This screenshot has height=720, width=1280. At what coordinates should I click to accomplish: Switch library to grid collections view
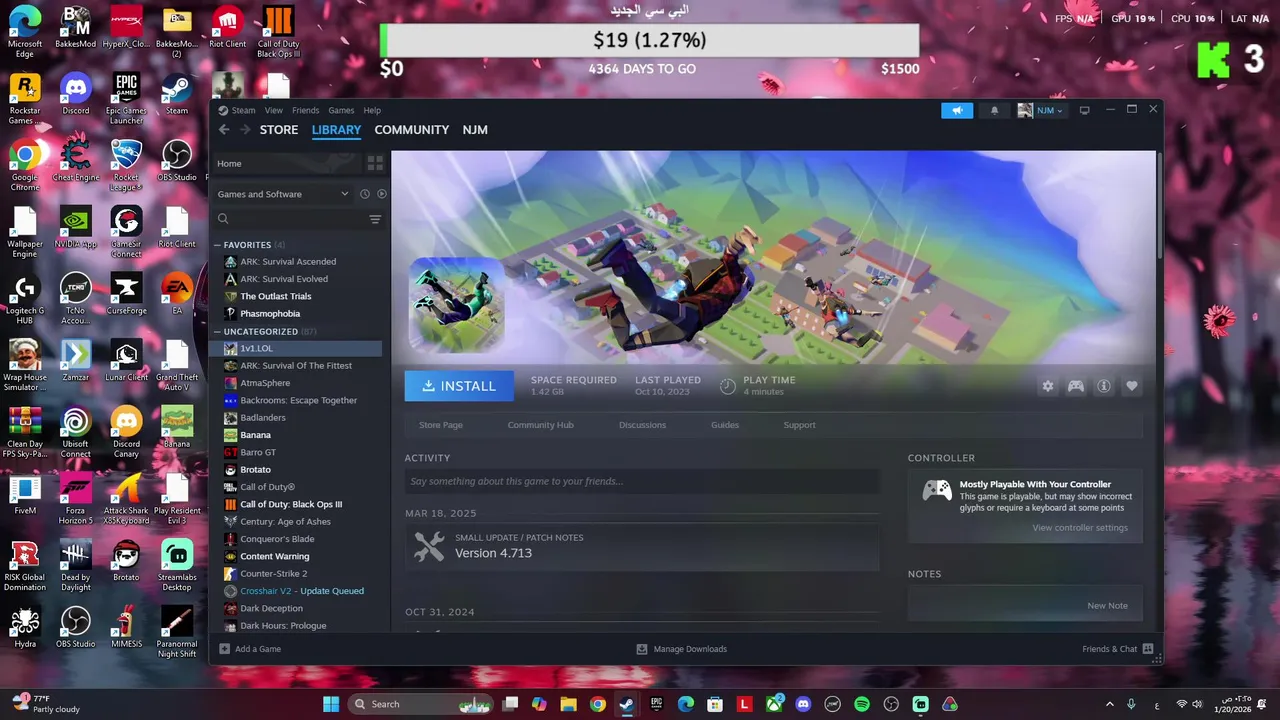pyautogui.click(x=375, y=163)
